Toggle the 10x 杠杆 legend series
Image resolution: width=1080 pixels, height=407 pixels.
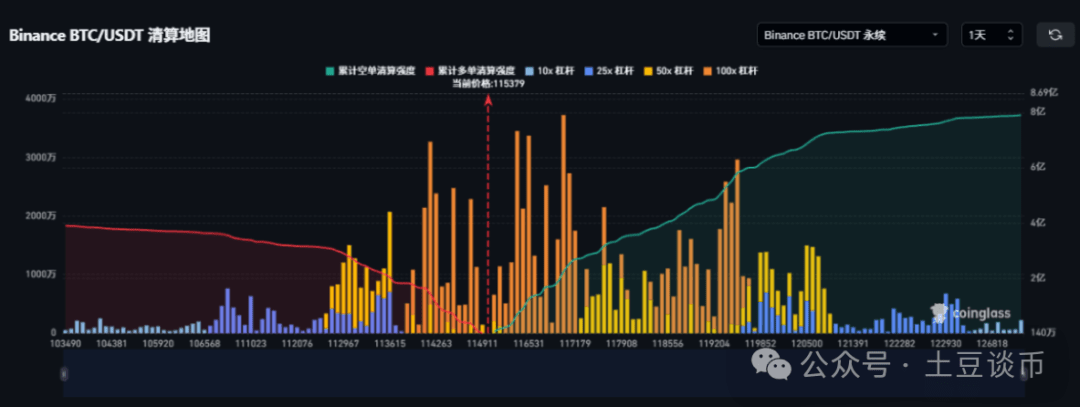tap(550, 71)
